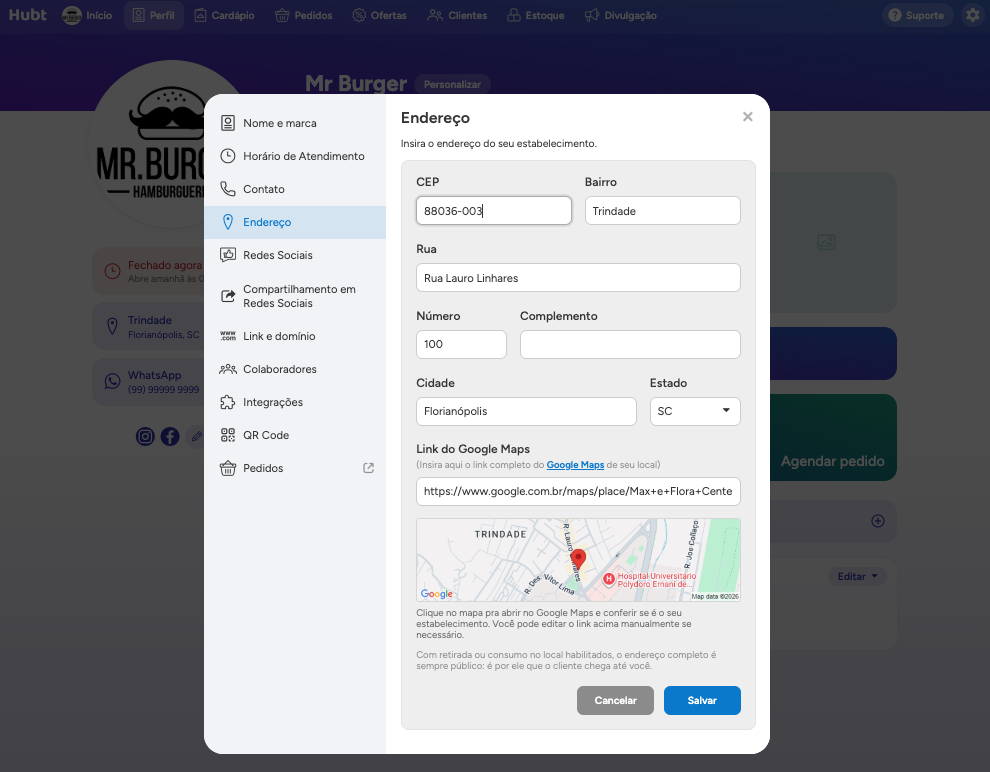Click the empty Complemento field

pos(630,344)
